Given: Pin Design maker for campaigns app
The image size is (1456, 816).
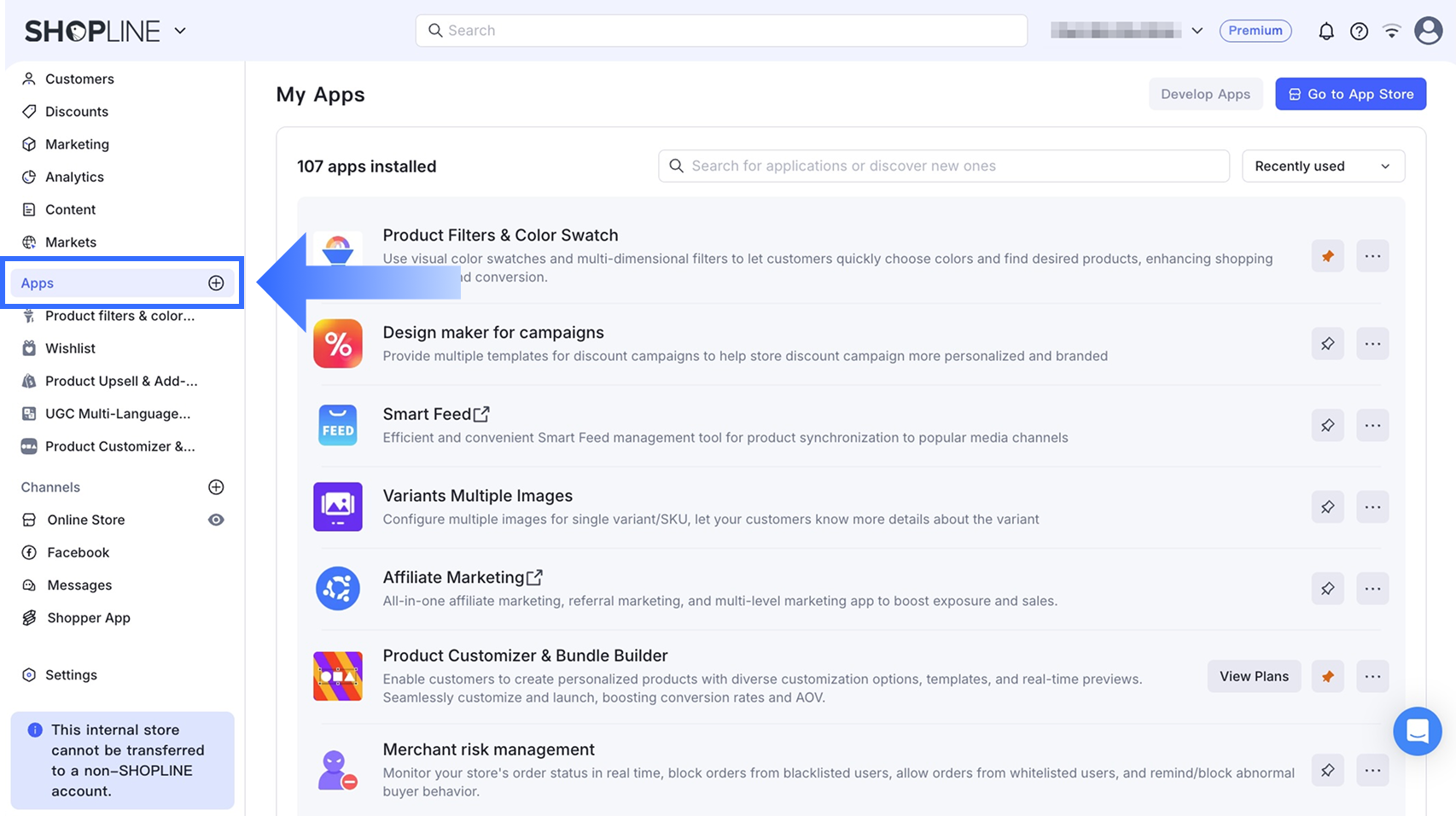Looking at the screenshot, I should tap(1328, 344).
